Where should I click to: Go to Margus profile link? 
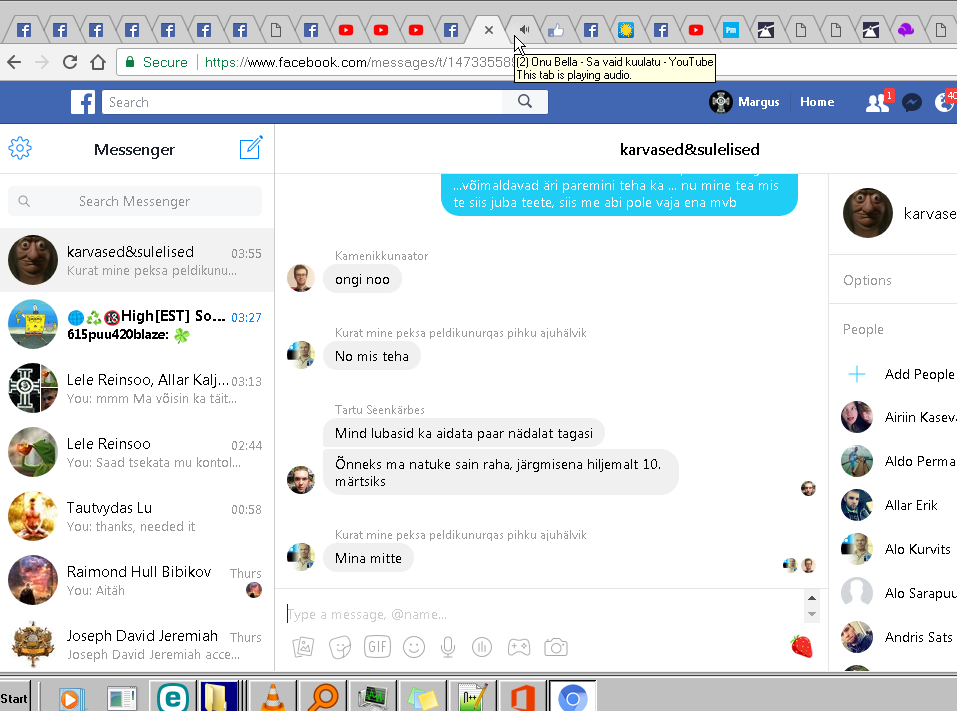745,102
